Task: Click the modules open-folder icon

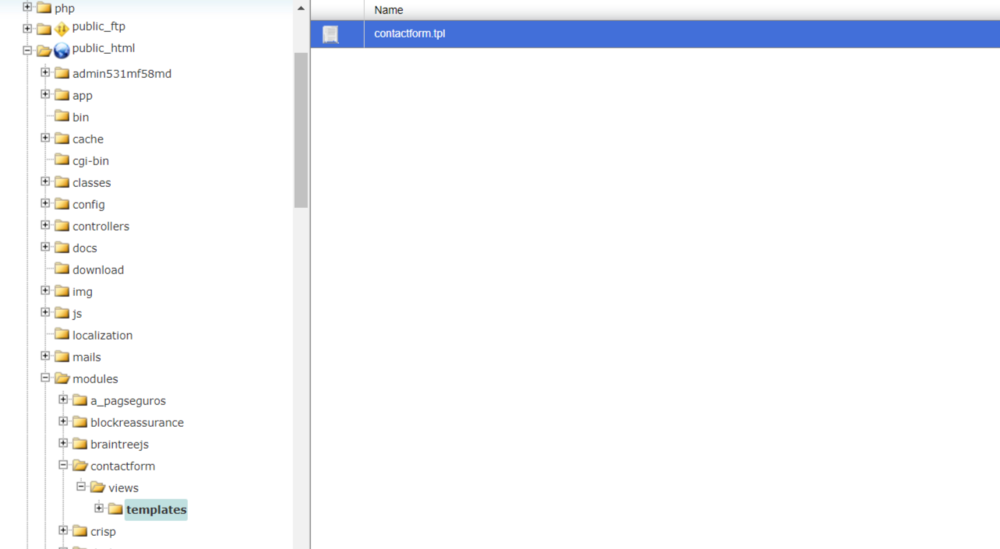Action: [62, 378]
